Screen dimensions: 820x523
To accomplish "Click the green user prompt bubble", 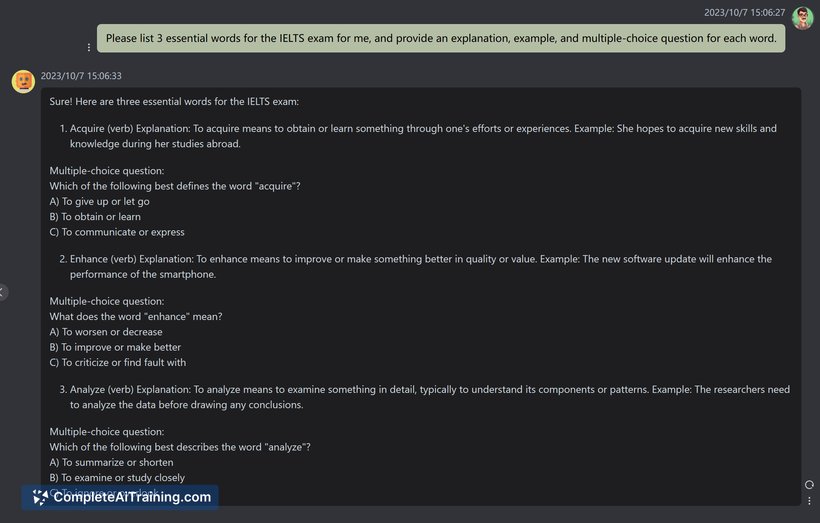I will point(441,38).
